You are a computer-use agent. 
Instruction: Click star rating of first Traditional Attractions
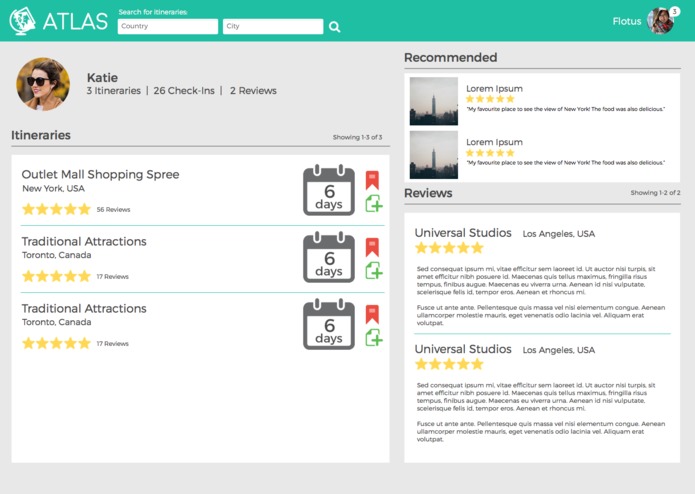point(56,276)
